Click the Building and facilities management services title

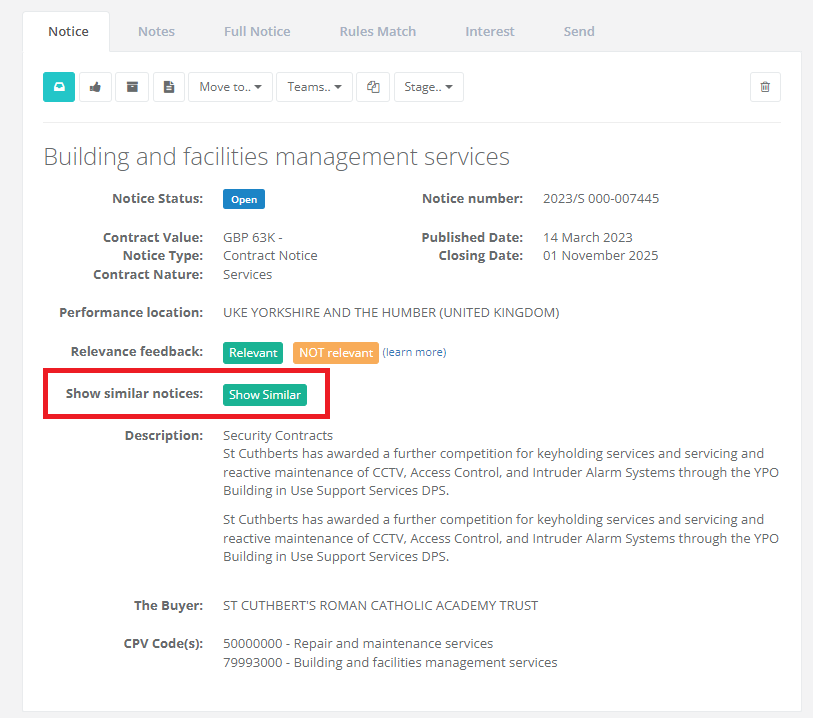(x=276, y=156)
